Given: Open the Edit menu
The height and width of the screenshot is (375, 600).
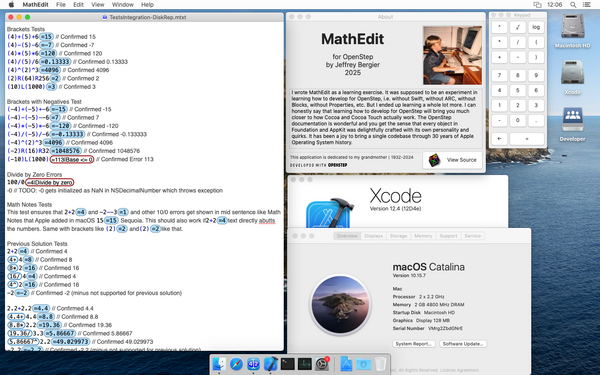Looking at the screenshot, I should [78, 5].
